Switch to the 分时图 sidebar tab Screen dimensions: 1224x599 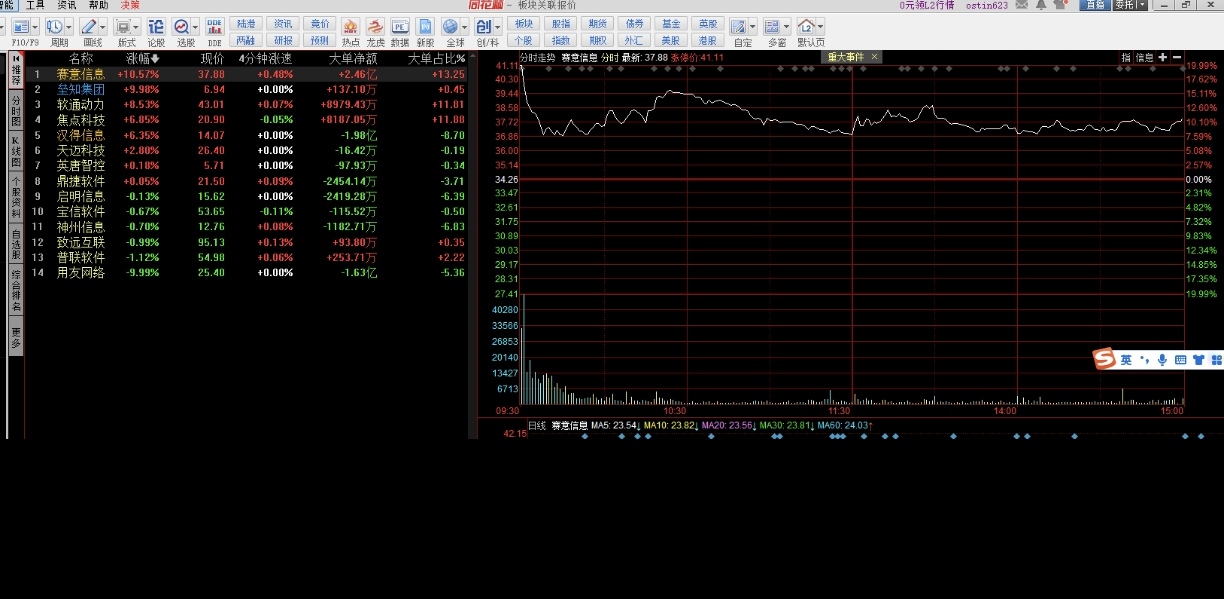16,110
